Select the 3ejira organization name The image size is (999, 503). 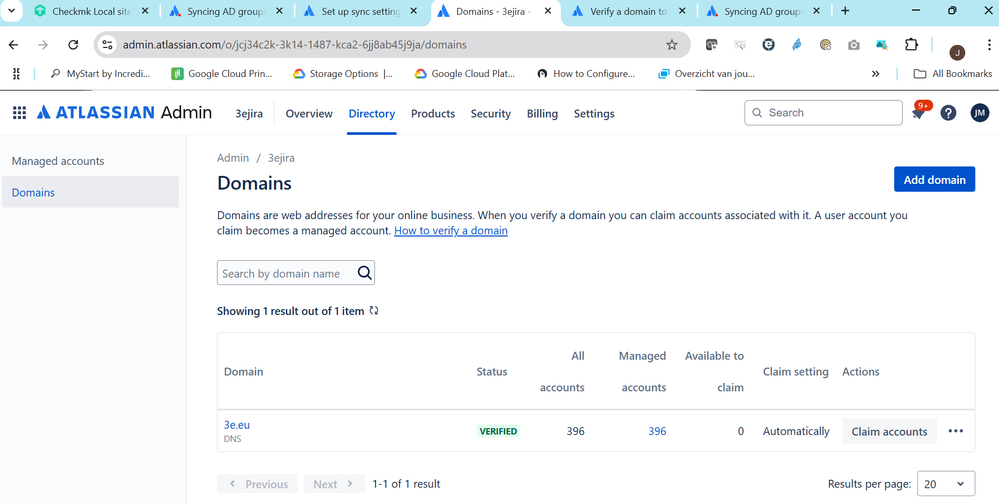[249, 113]
